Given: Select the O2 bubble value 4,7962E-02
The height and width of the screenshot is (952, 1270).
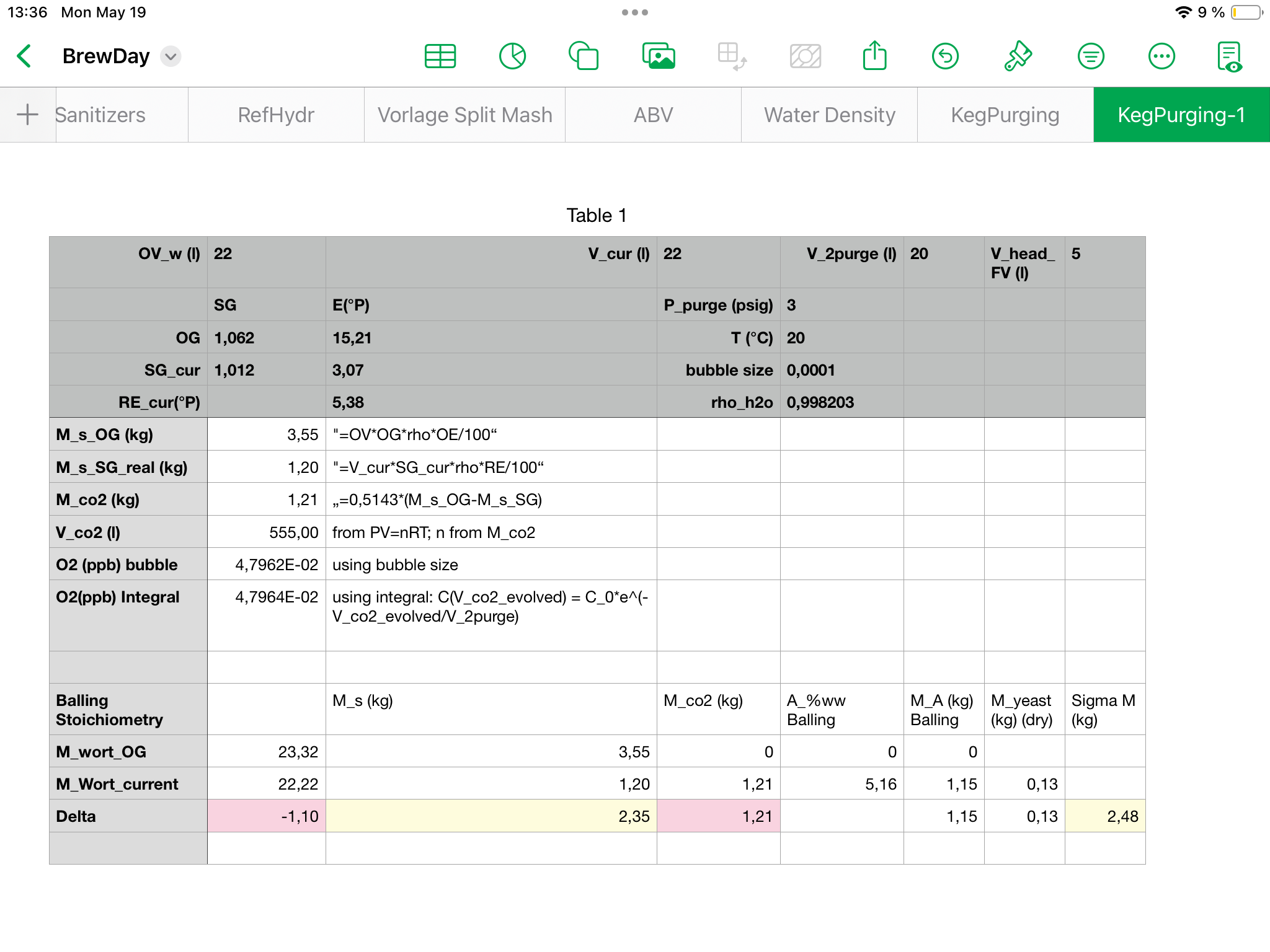Looking at the screenshot, I should (x=267, y=565).
